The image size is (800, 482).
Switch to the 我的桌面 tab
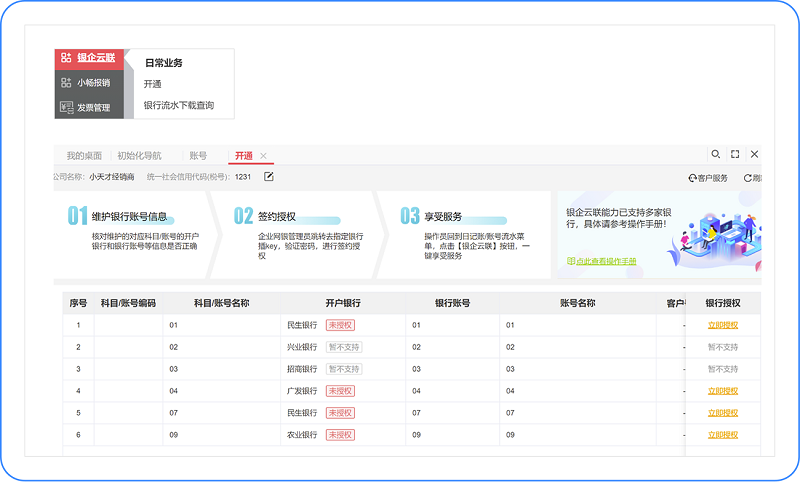[84, 156]
